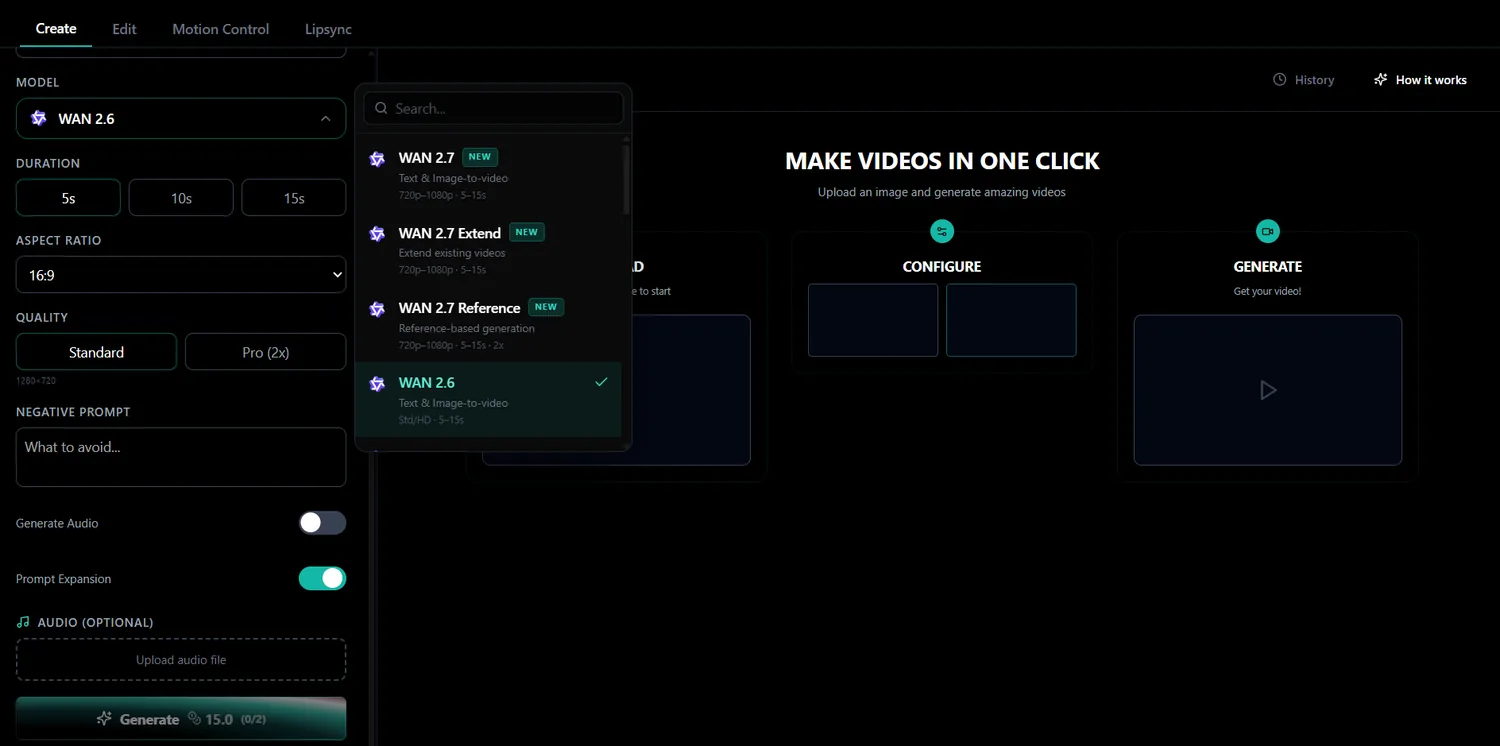Click the WAN 2.6 model icon in selector
This screenshot has width=1500, height=746.
(x=39, y=118)
